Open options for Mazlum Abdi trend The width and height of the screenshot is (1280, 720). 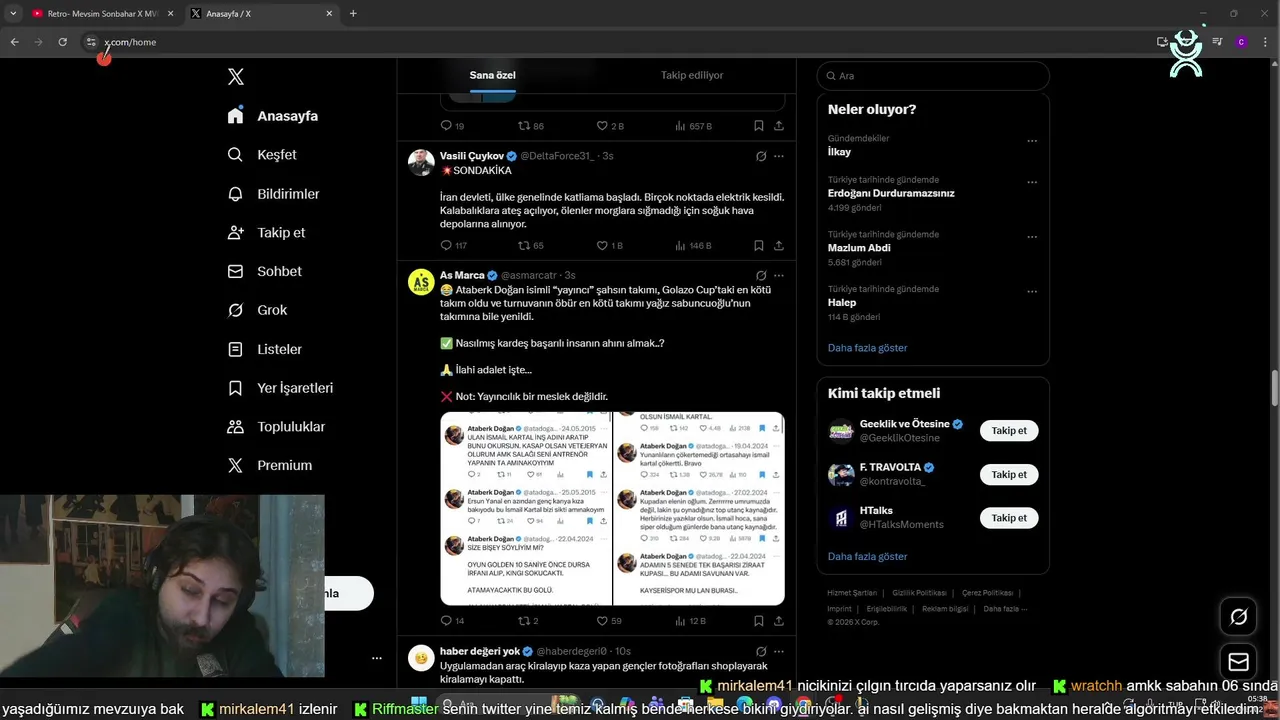[x=1032, y=237]
